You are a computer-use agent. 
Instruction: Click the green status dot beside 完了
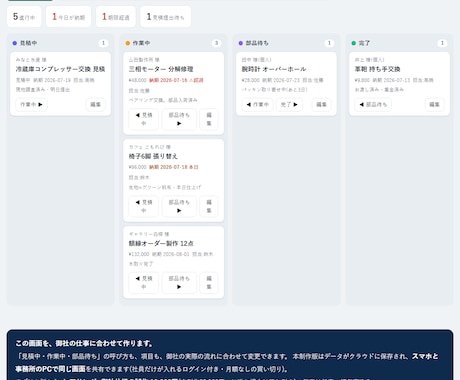tap(354, 43)
